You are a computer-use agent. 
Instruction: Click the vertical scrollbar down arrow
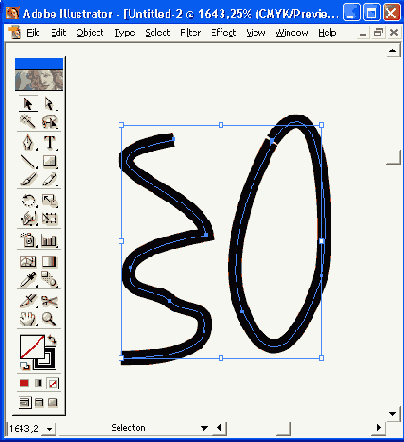[x=393, y=414]
